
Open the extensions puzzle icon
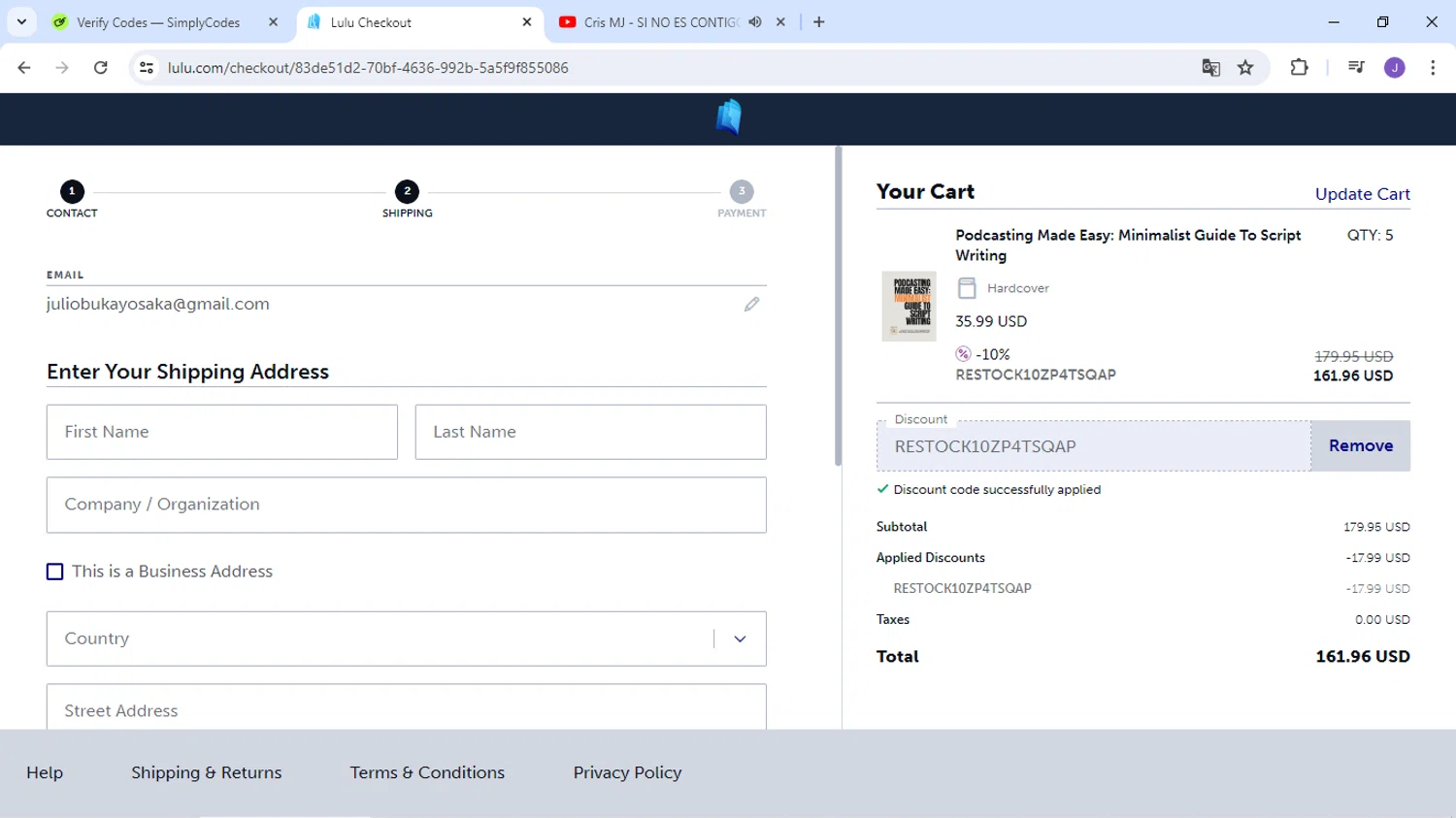point(1299,68)
